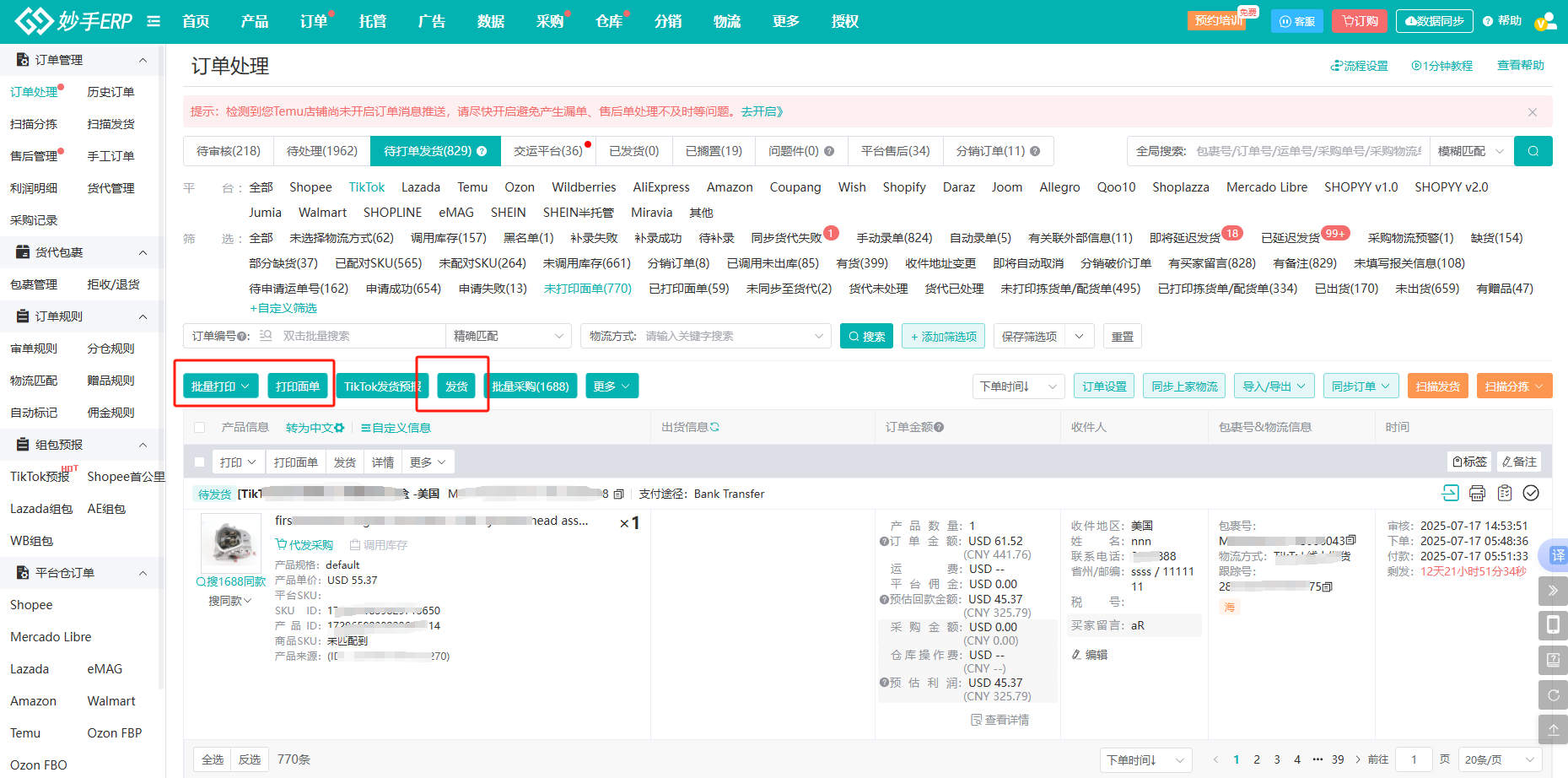
Task: Click the 编辑 pencil link under buyer message
Action: (x=1090, y=655)
